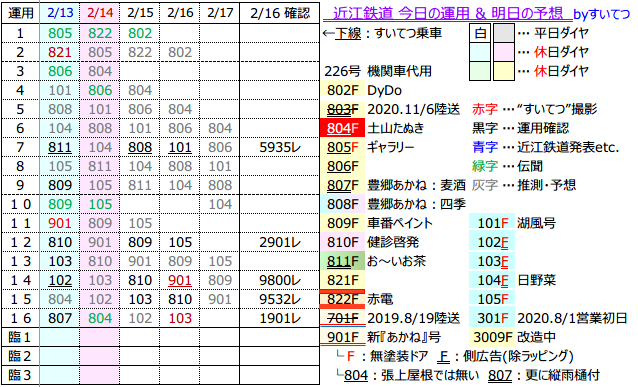Image resolution: width=638 pixels, height=387 pixels.
Task: Select the 2/16 確認 column header
Action: 280,13
